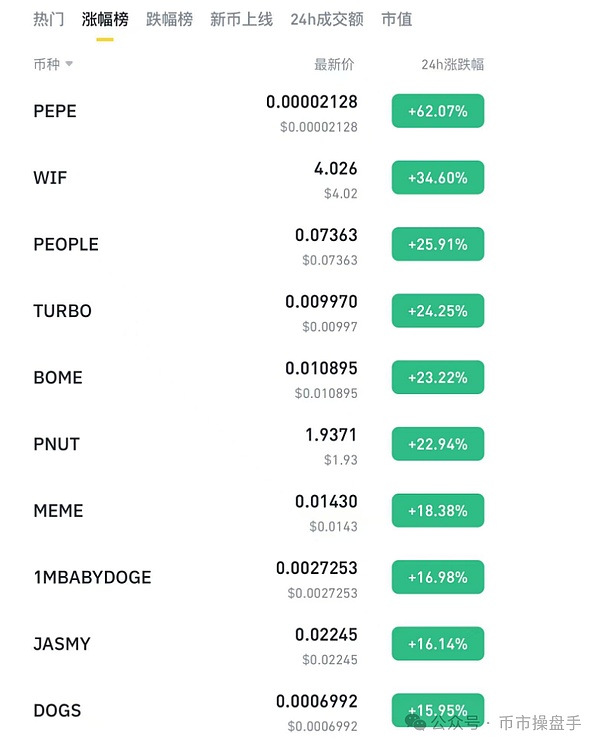Sort by 币种 dropdown arrow
The width and height of the screenshot is (600, 746).
70,65
